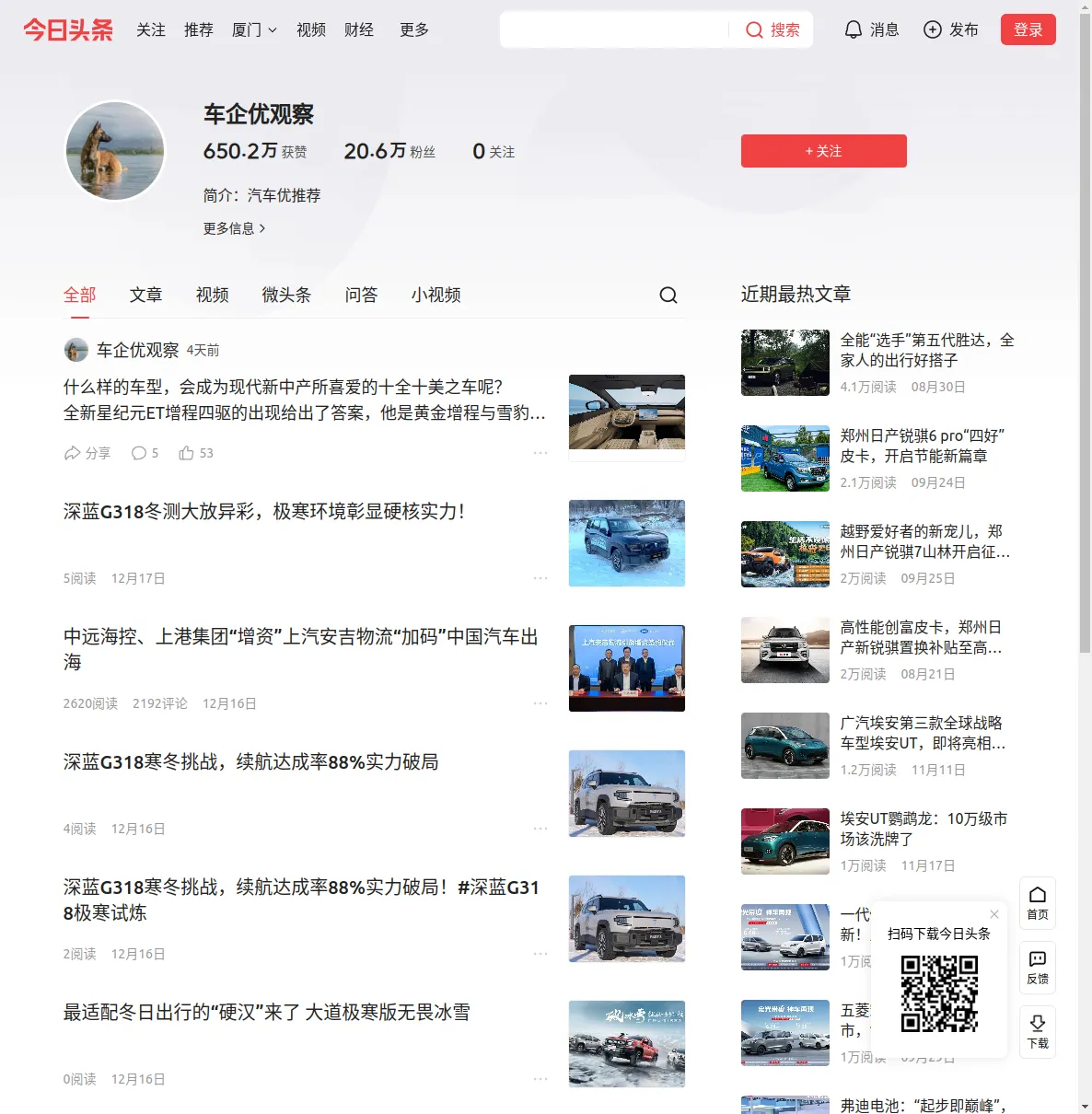Open more options for 深蓝G318冬测 article
The width and height of the screenshot is (1092, 1114).
click(540, 578)
